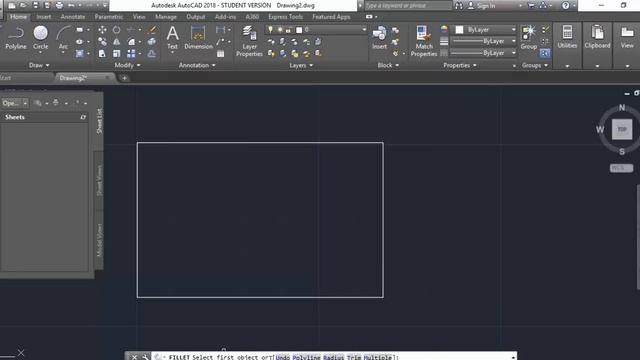This screenshot has height=360, width=640.
Task: Click the Save icon in quick access toolbar
Action: [x=36, y=5]
